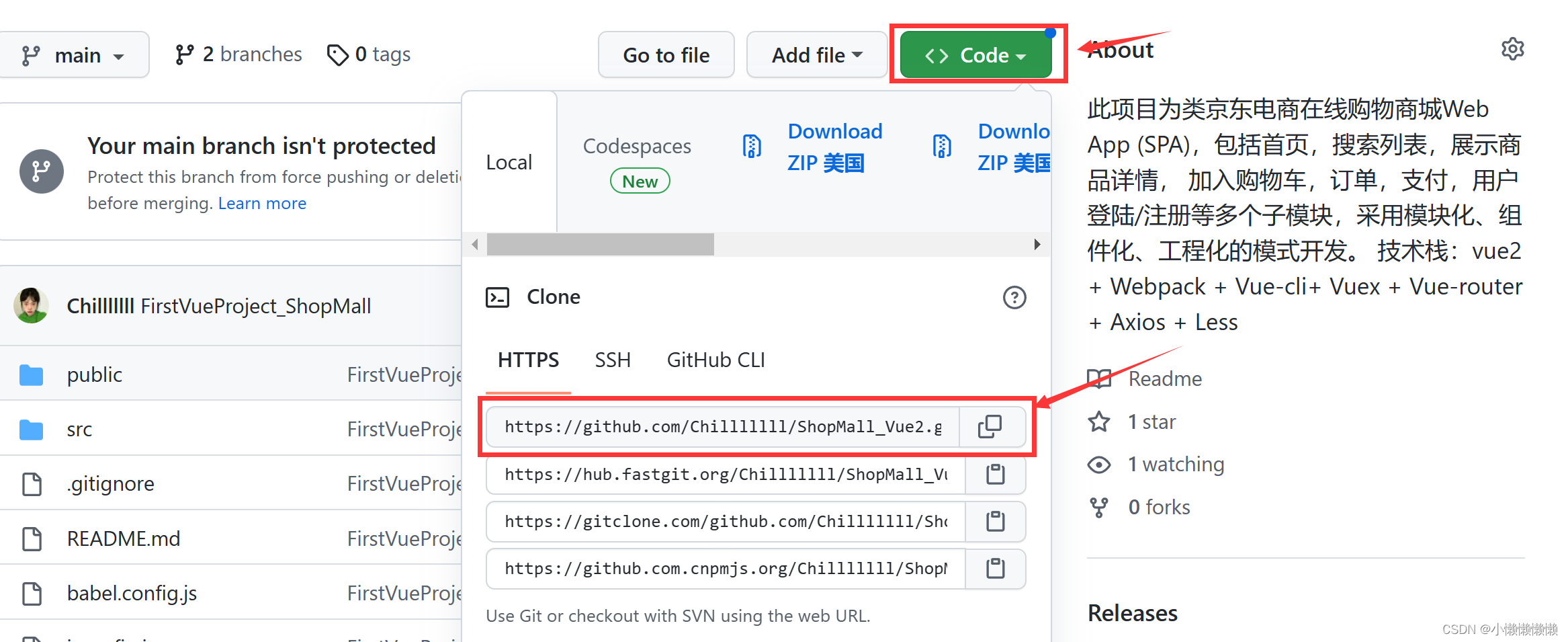Image resolution: width=1568 pixels, height=642 pixels.
Task: Click the README.md row commit message
Action: click(x=404, y=538)
